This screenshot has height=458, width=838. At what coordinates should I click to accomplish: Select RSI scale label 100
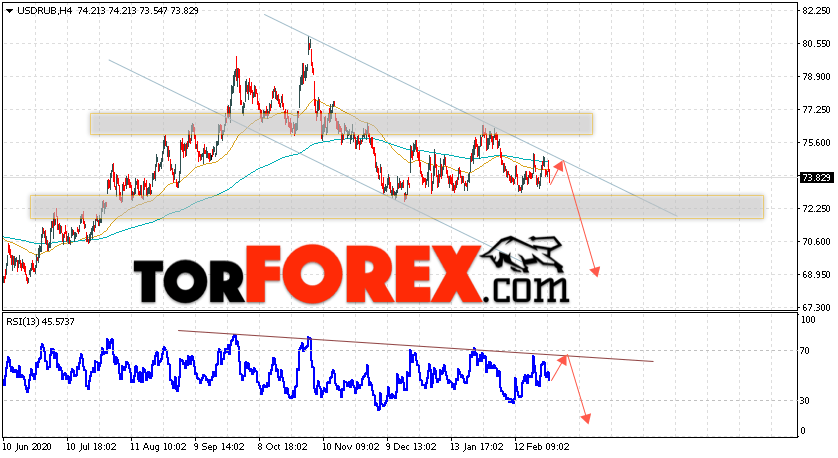tap(809, 320)
